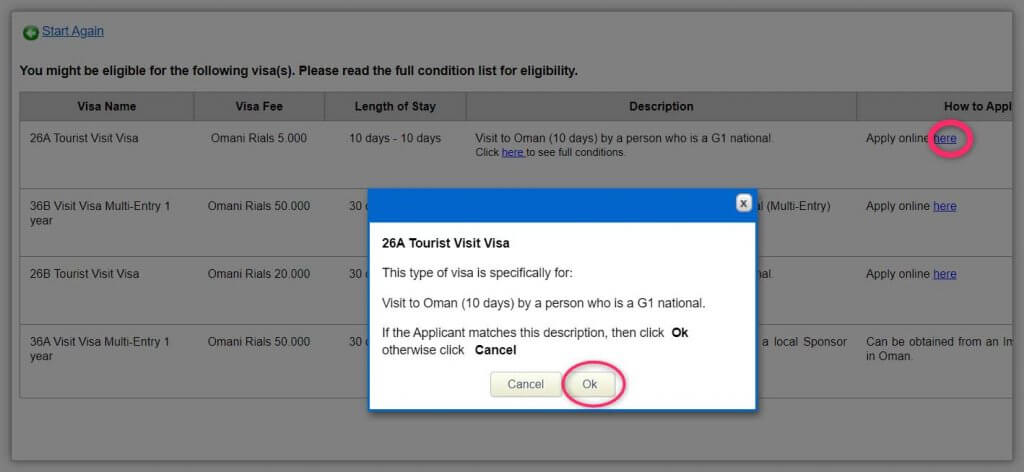Open 'here' link to see full conditions
Viewport: 1024px width, 472px height.
click(512, 152)
